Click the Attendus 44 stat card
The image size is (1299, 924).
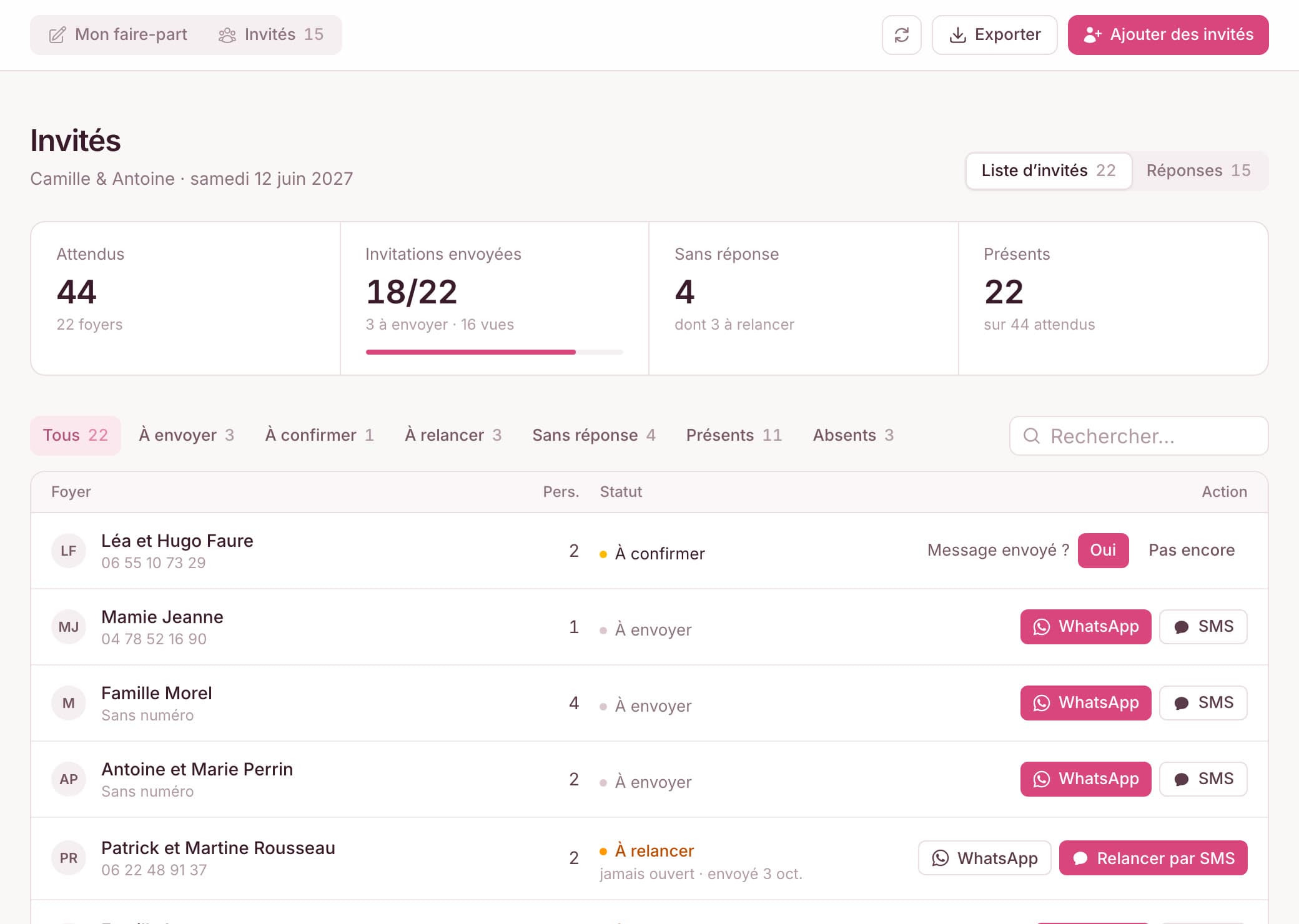tap(185, 298)
